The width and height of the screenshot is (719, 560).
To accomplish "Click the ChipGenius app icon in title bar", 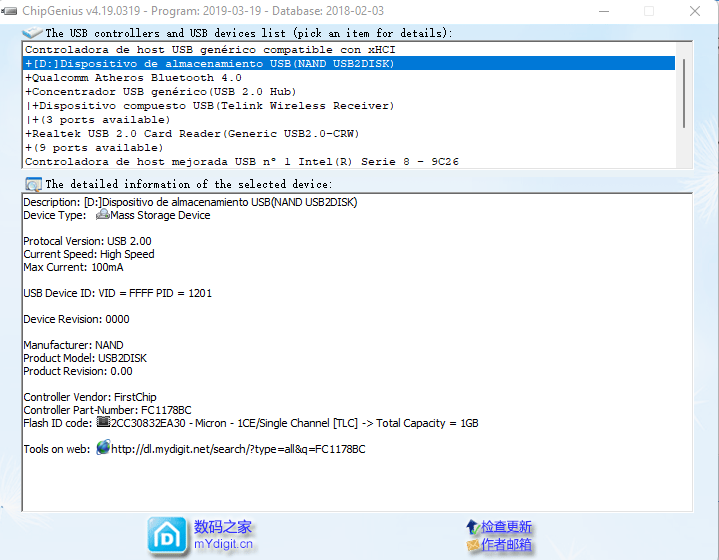I will [x=10, y=11].
